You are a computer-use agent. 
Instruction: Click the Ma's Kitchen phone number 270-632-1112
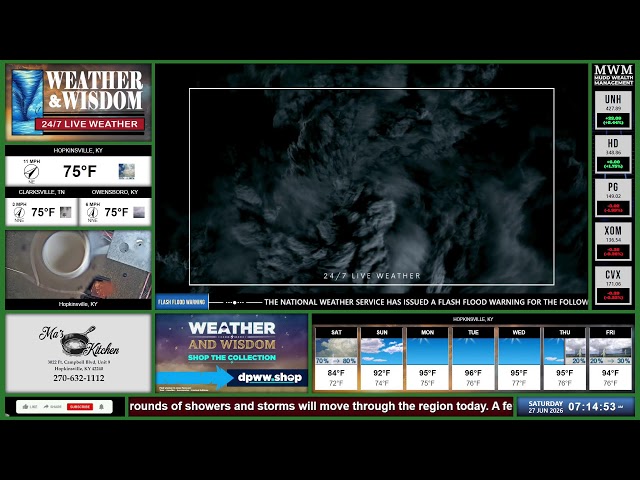tap(79, 378)
